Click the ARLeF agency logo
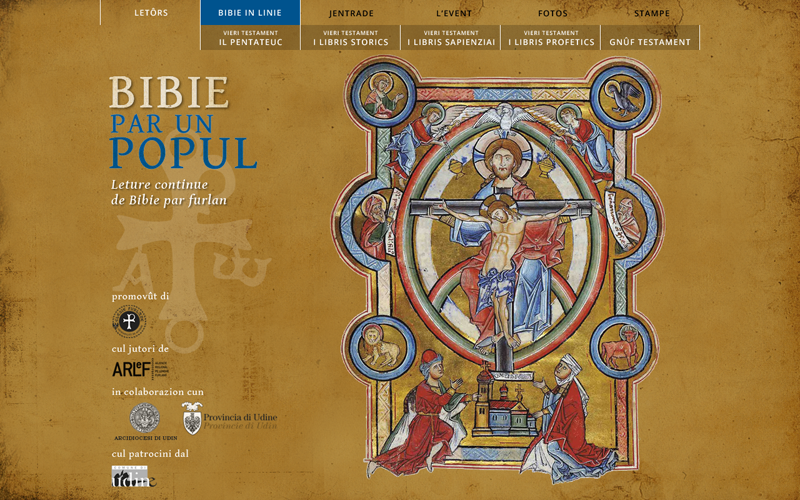Viewport: 800px width, 500px height. [139, 368]
